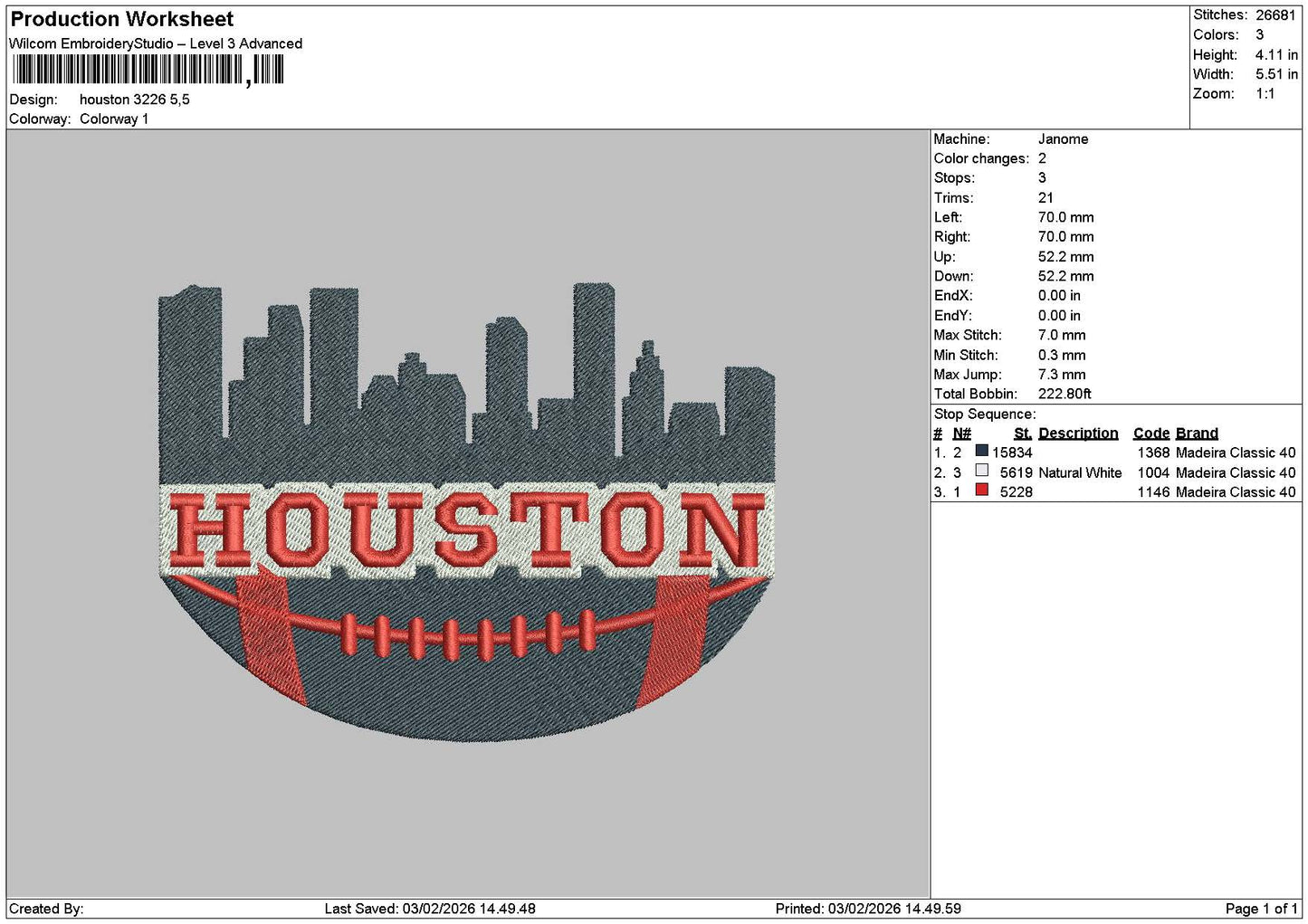This screenshot has height=924, width=1308.
Task: Click the dark blue thread color swatch
Action: [981, 451]
